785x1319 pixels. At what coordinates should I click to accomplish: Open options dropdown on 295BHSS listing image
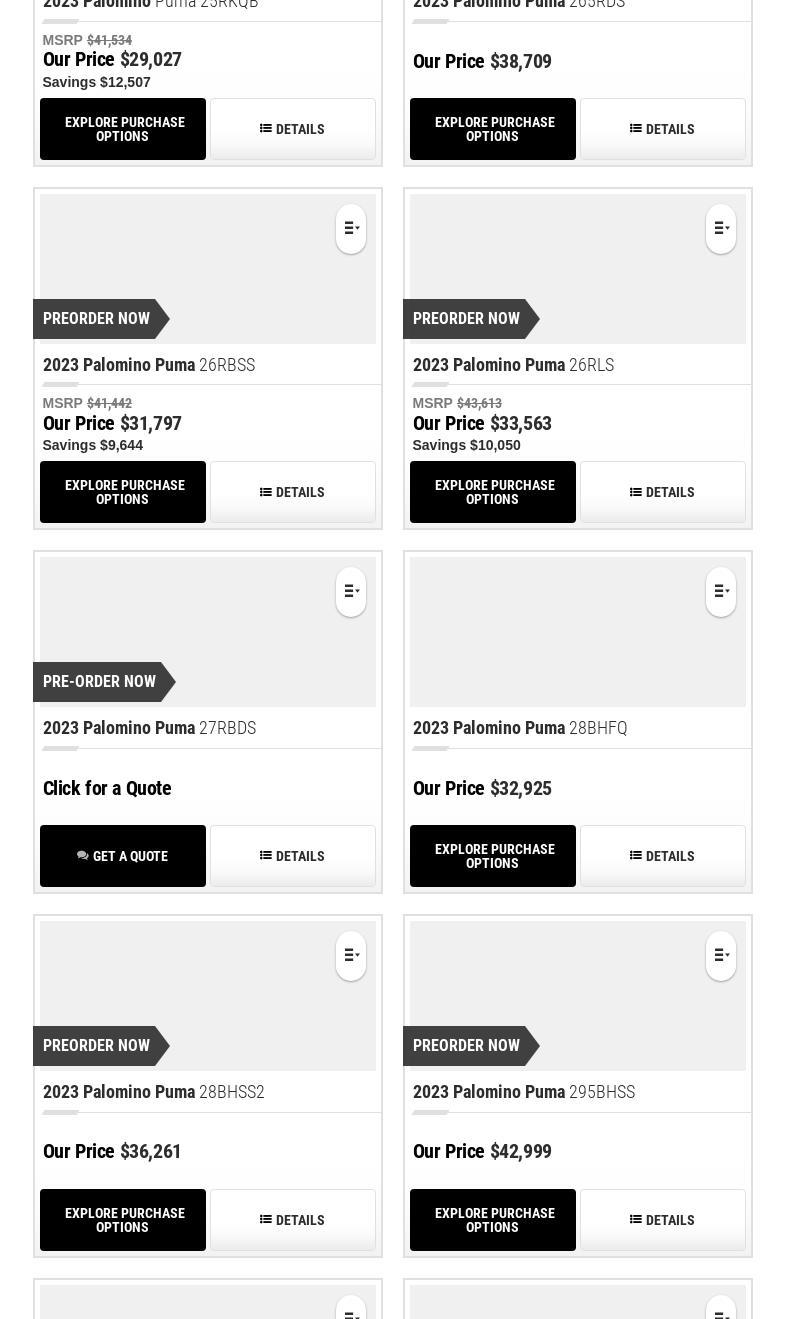pyautogui.click(x=721, y=956)
